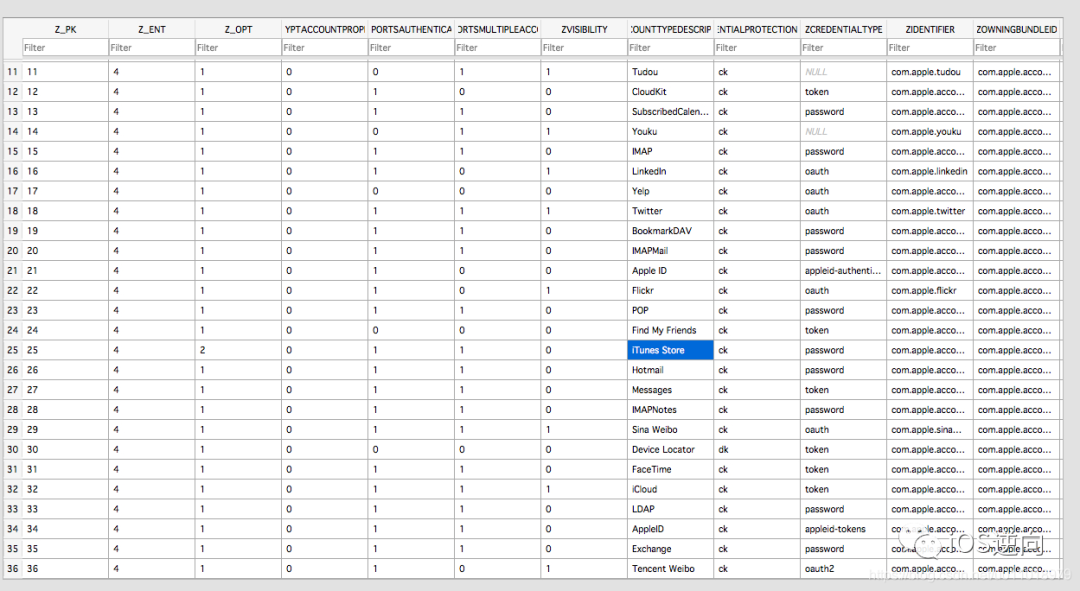Select the Tudou cell
The height and width of the screenshot is (591, 1080).
tap(670, 72)
